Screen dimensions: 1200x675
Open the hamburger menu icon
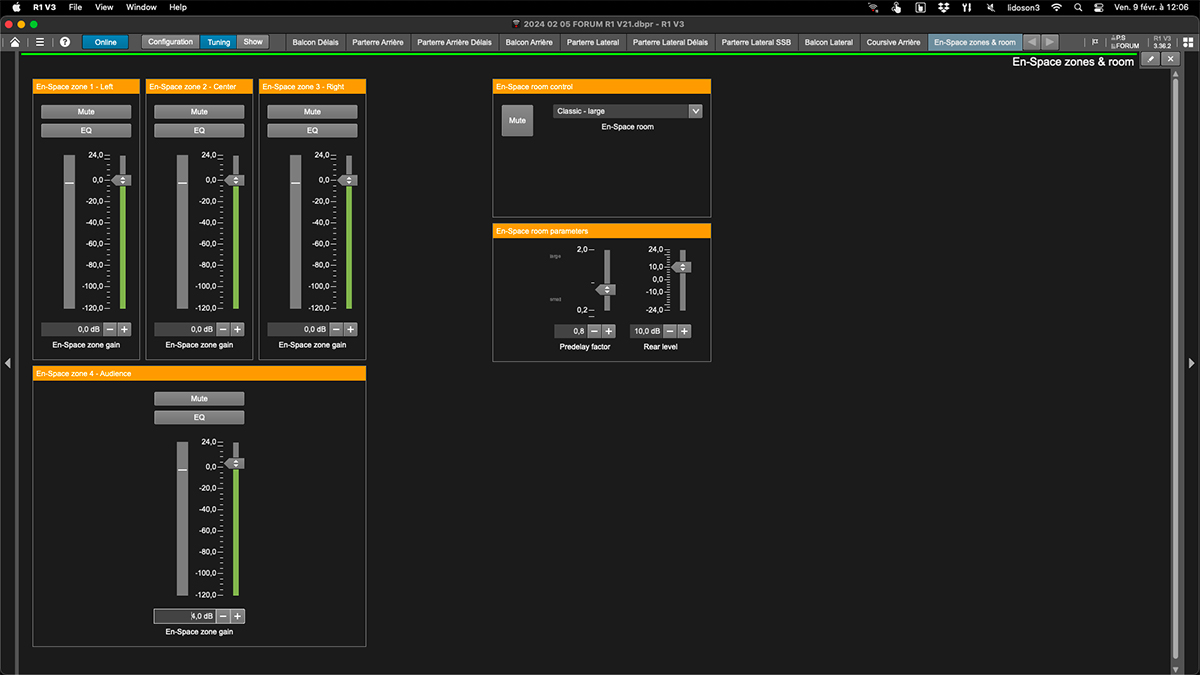click(x=39, y=42)
